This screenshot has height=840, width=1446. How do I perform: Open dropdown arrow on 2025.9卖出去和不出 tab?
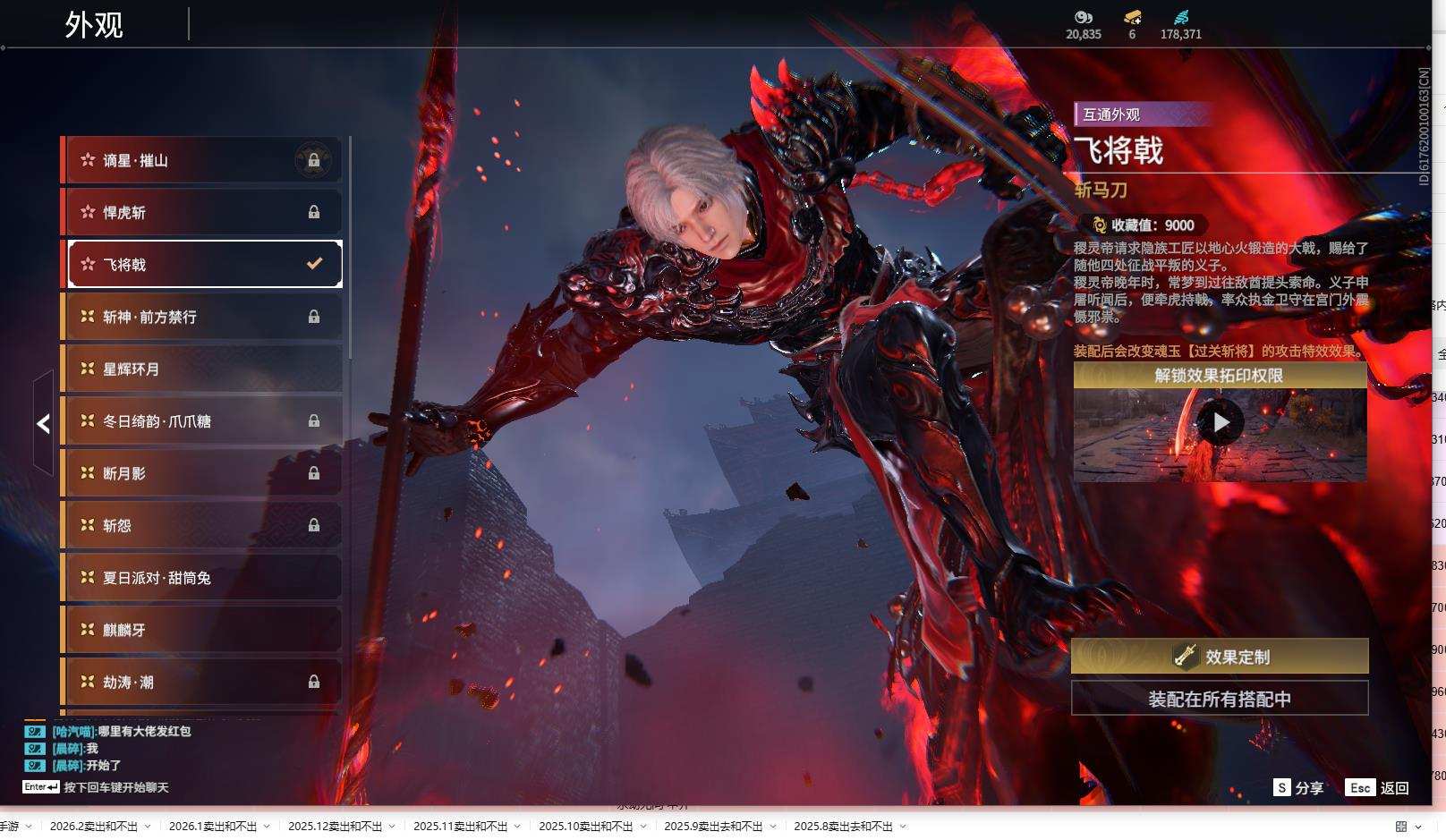772,827
